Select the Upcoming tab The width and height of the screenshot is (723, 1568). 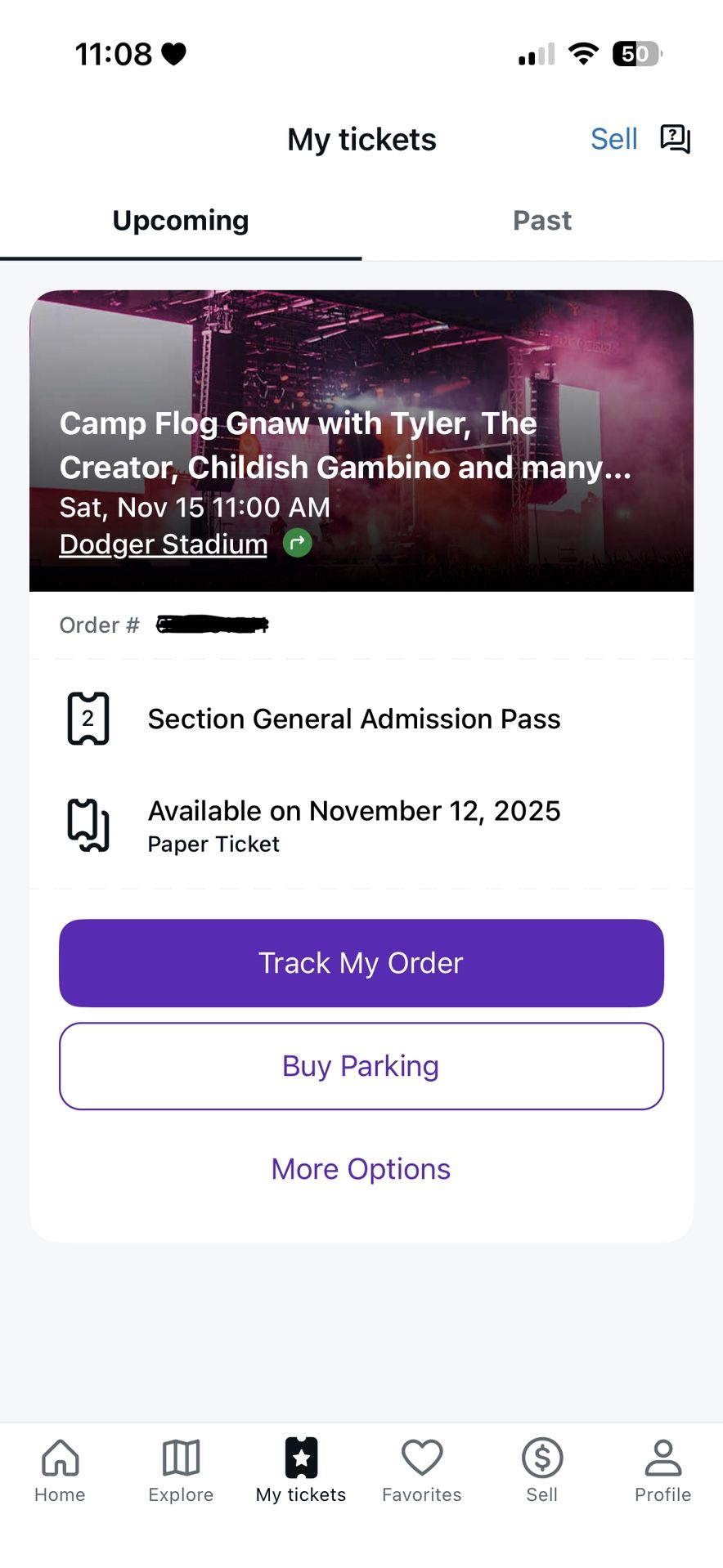coord(181,221)
